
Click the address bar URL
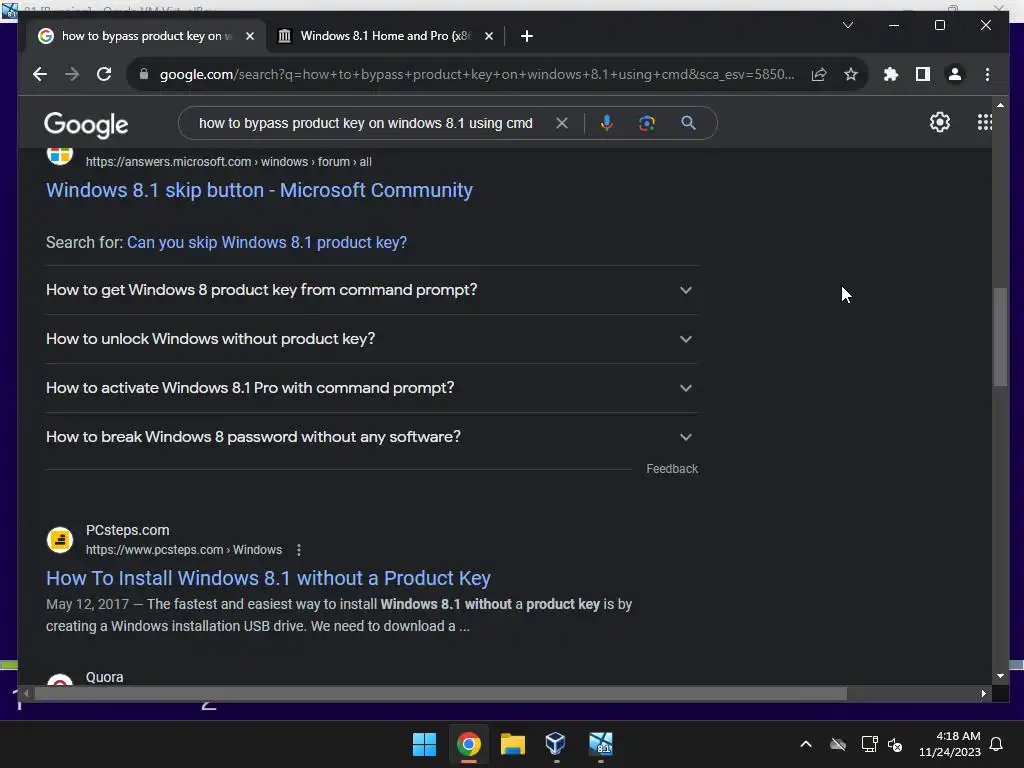(477, 74)
